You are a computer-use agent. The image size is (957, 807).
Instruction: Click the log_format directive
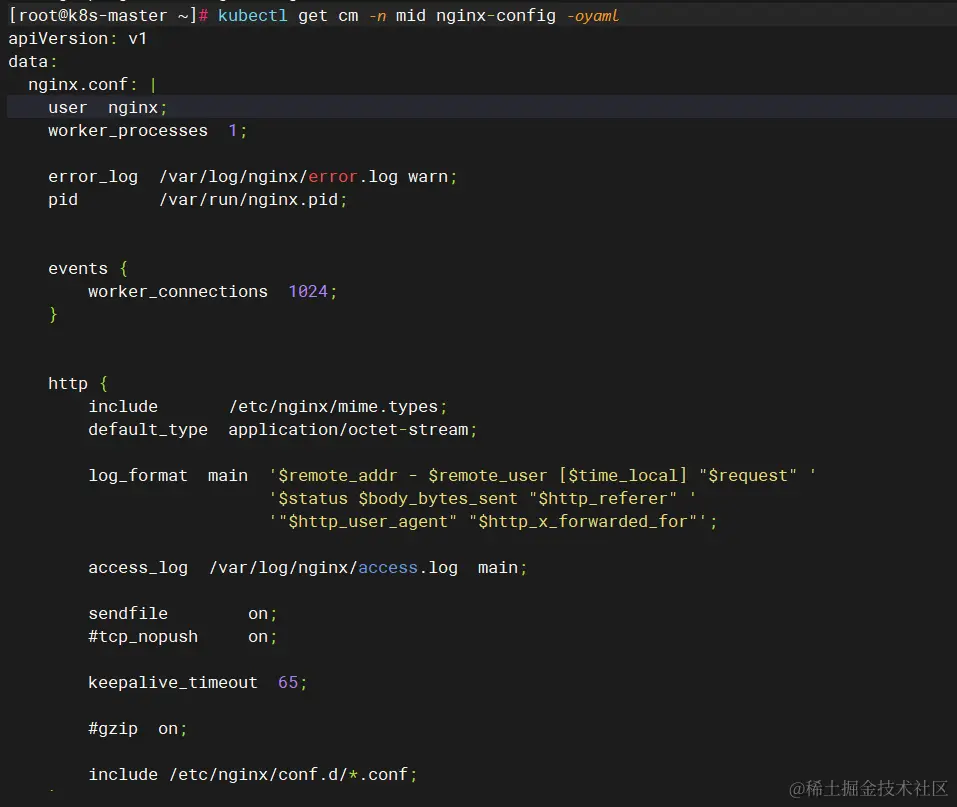138,476
